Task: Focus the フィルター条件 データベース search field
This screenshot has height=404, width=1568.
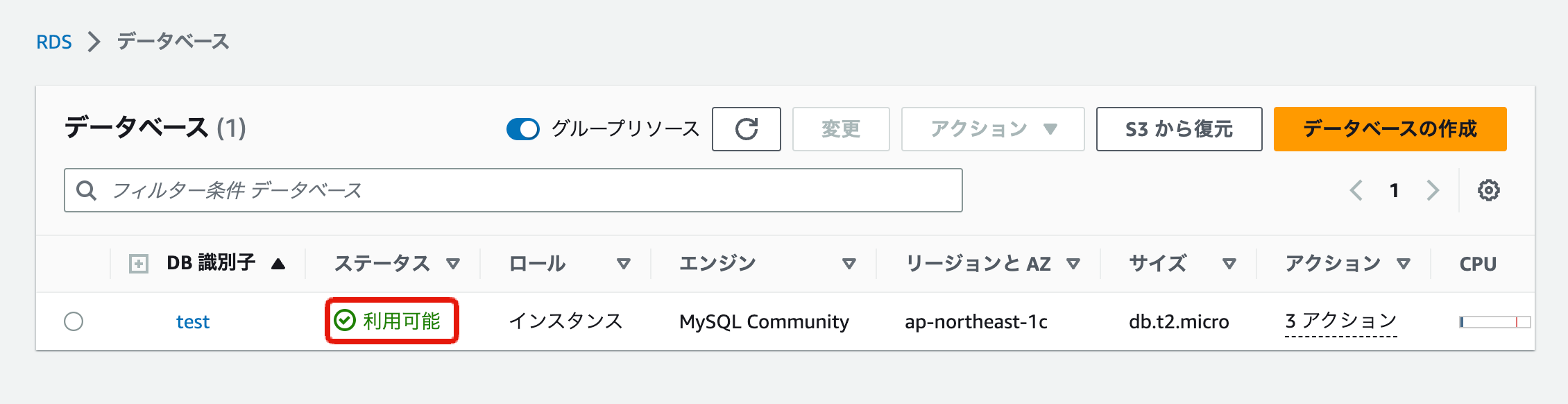Action: (x=527, y=190)
